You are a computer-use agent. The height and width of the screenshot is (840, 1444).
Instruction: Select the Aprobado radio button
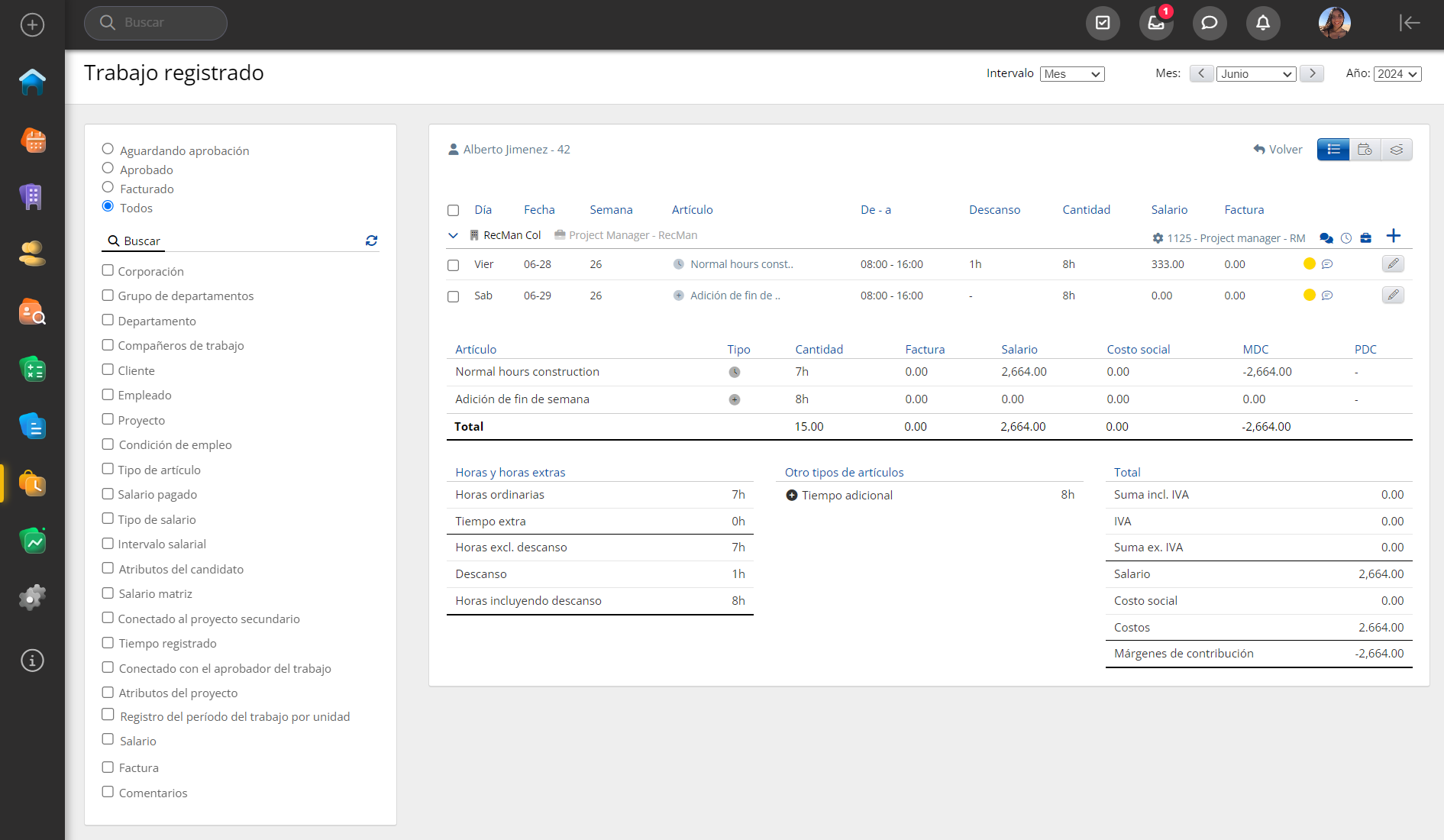pyautogui.click(x=108, y=169)
